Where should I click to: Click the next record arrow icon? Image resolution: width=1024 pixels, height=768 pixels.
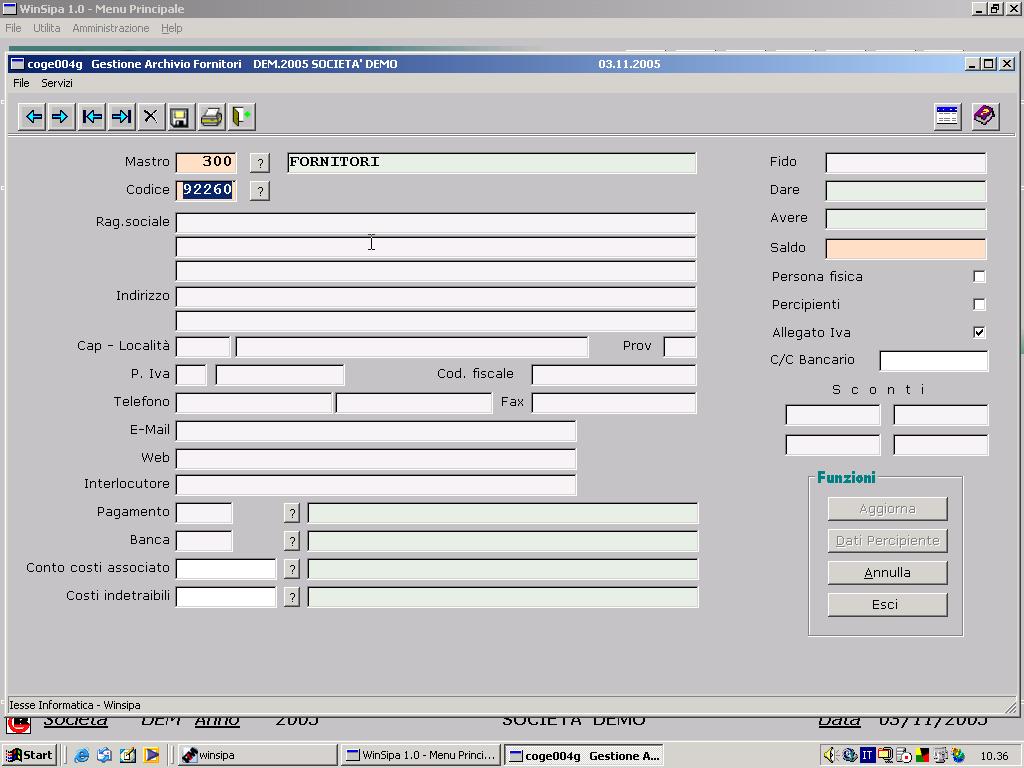pyautogui.click(x=61, y=117)
